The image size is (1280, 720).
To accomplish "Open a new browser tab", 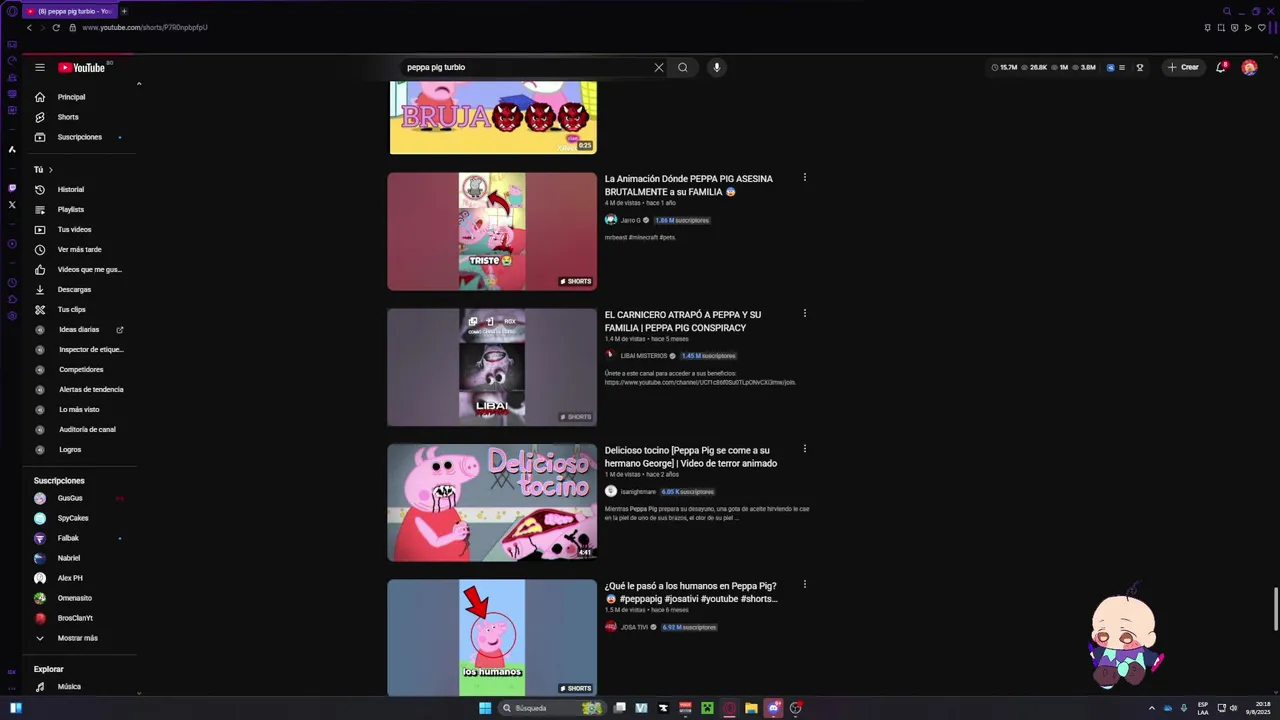I will click(124, 11).
